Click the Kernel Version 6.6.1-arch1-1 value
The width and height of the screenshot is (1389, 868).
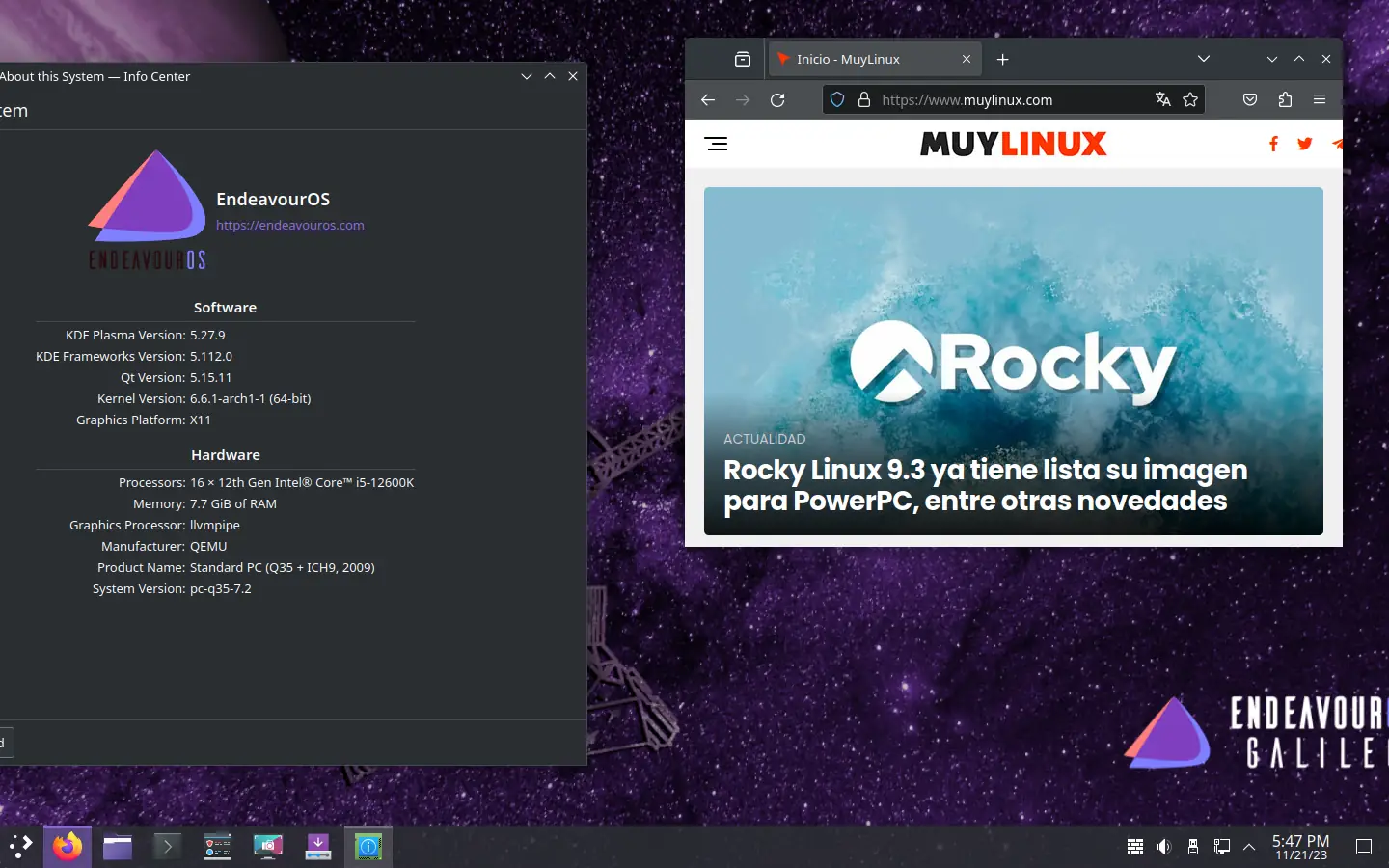[x=251, y=398]
